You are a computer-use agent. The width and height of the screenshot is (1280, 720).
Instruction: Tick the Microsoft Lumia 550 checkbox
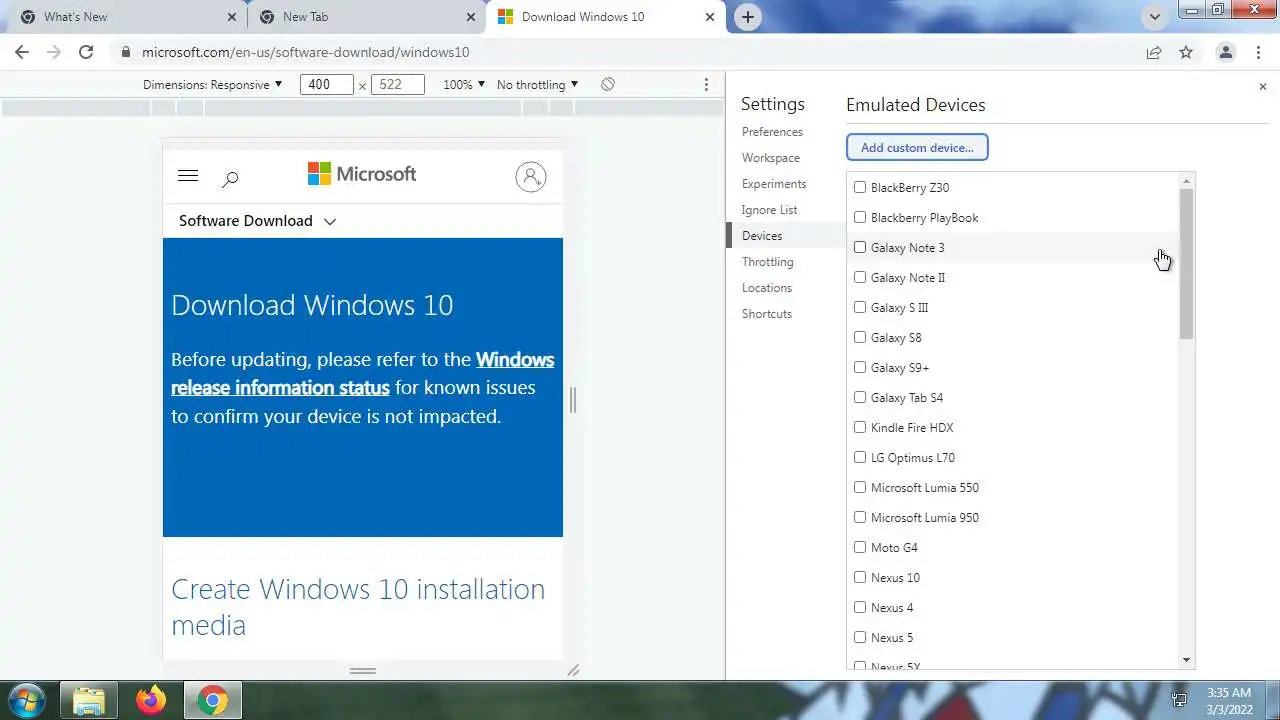(860, 487)
